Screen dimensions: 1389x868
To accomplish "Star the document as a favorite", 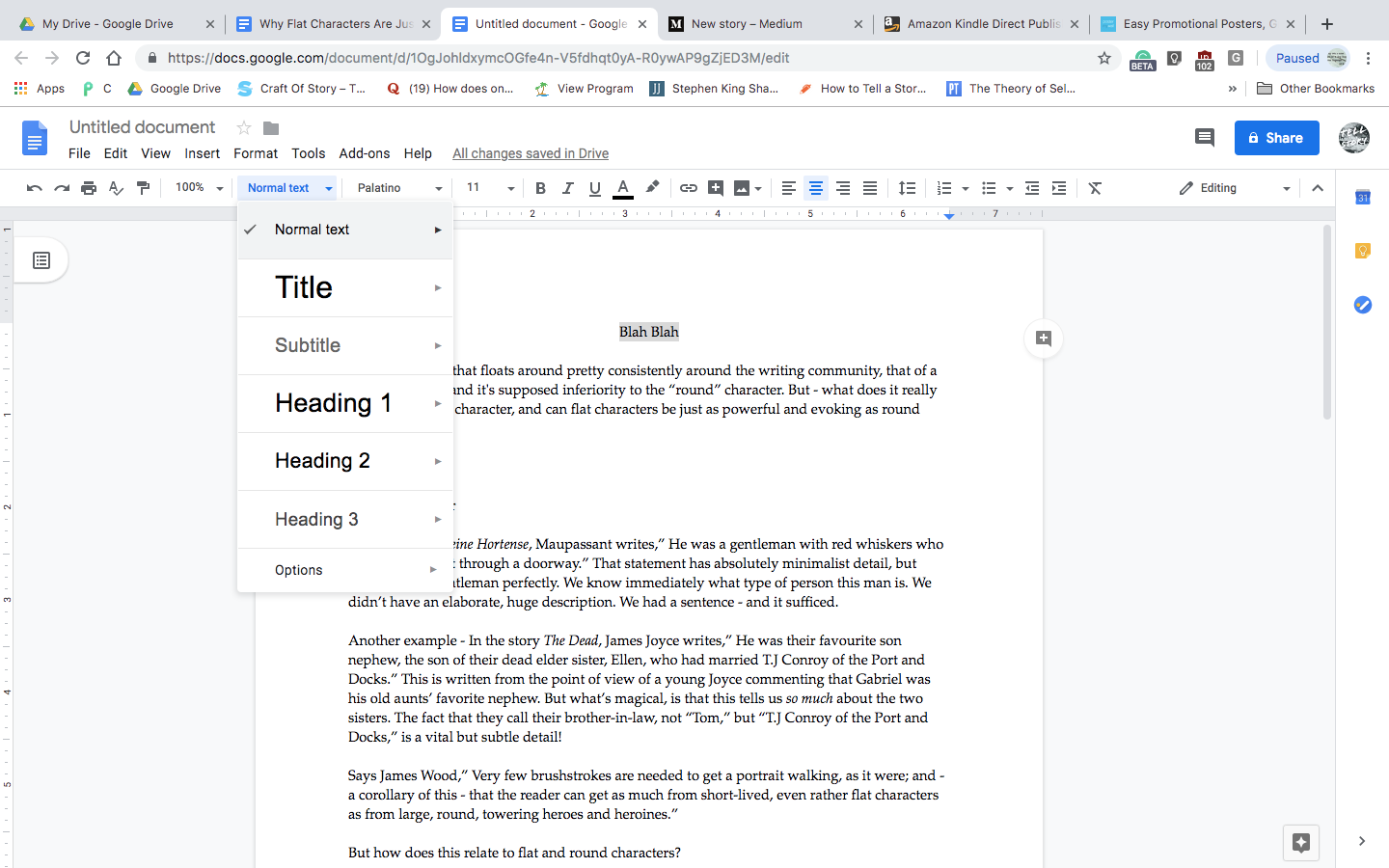I will tap(243, 126).
